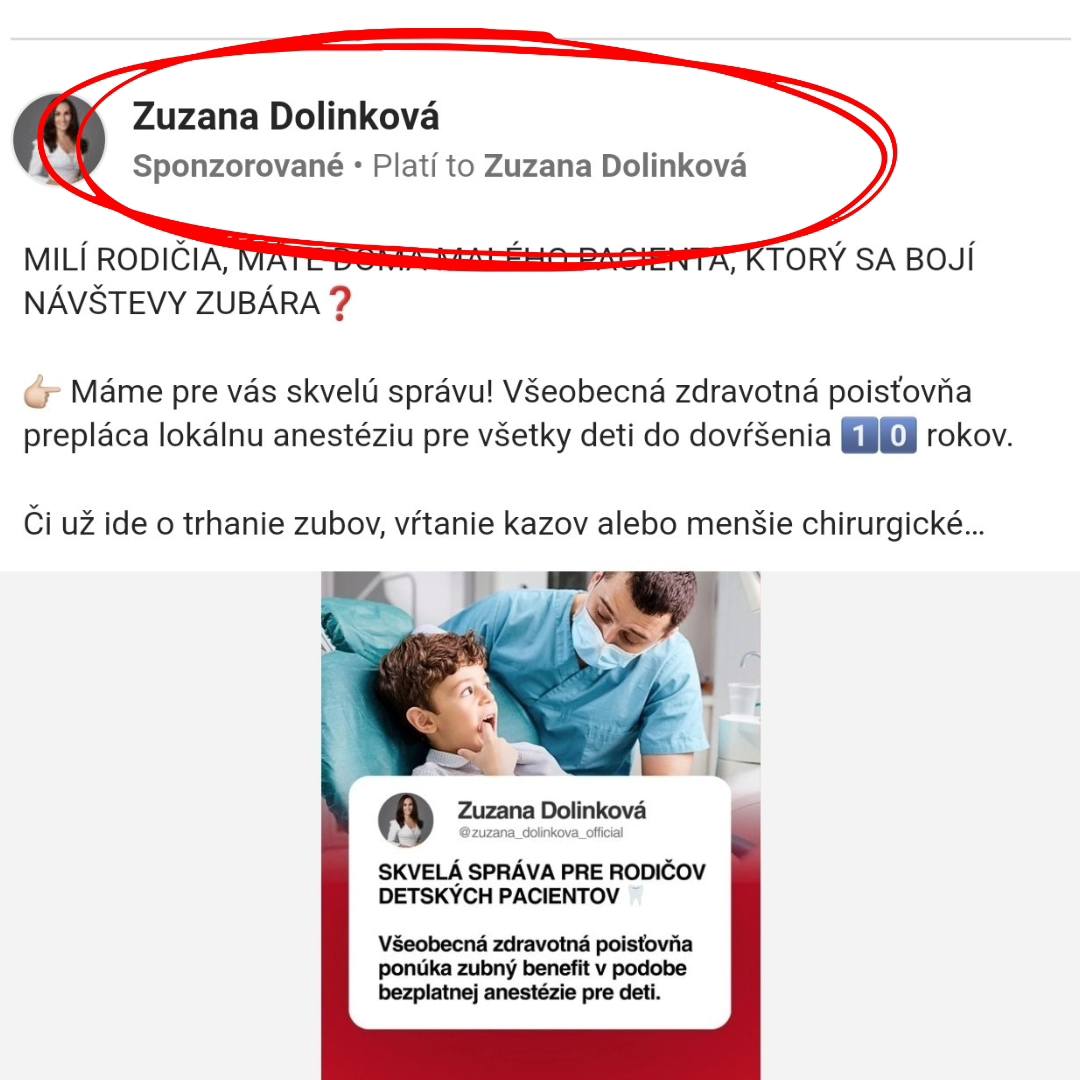Screen dimensions: 1080x1080
Task: Open 'Platí to Zuzana Dolinková' payer link
Action: coord(559,166)
